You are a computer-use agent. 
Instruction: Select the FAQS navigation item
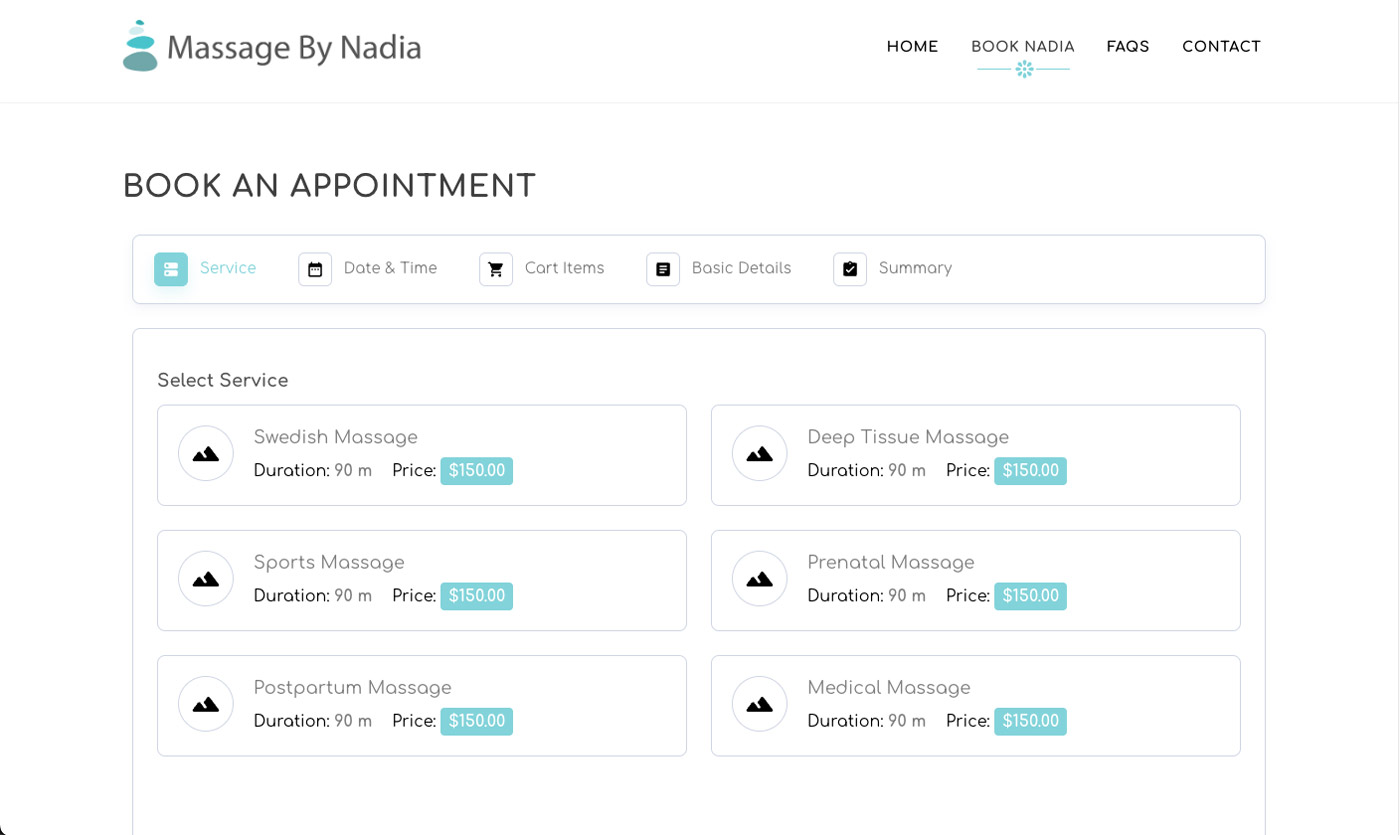coord(1127,46)
